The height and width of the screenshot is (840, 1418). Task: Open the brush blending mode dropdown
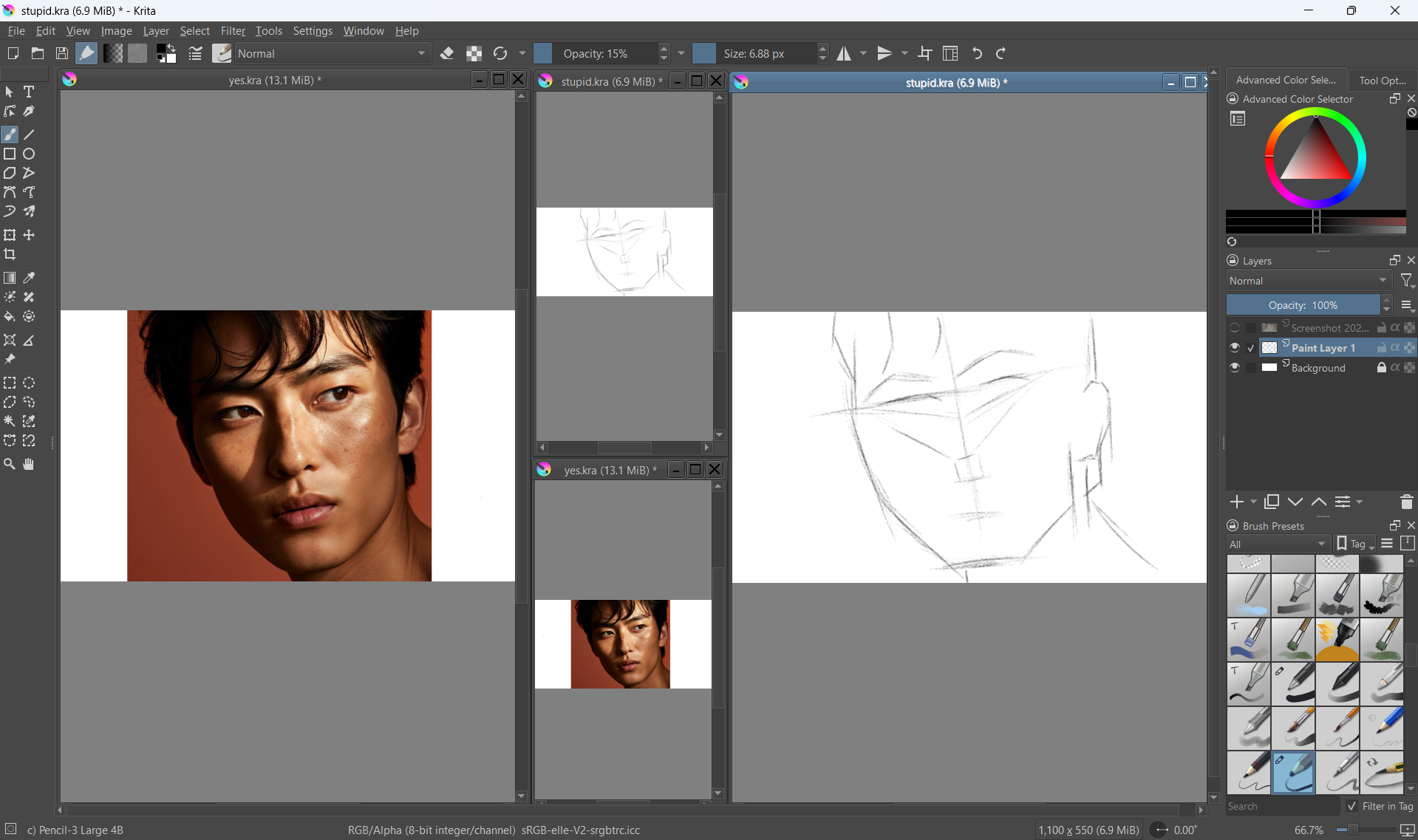click(332, 53)
